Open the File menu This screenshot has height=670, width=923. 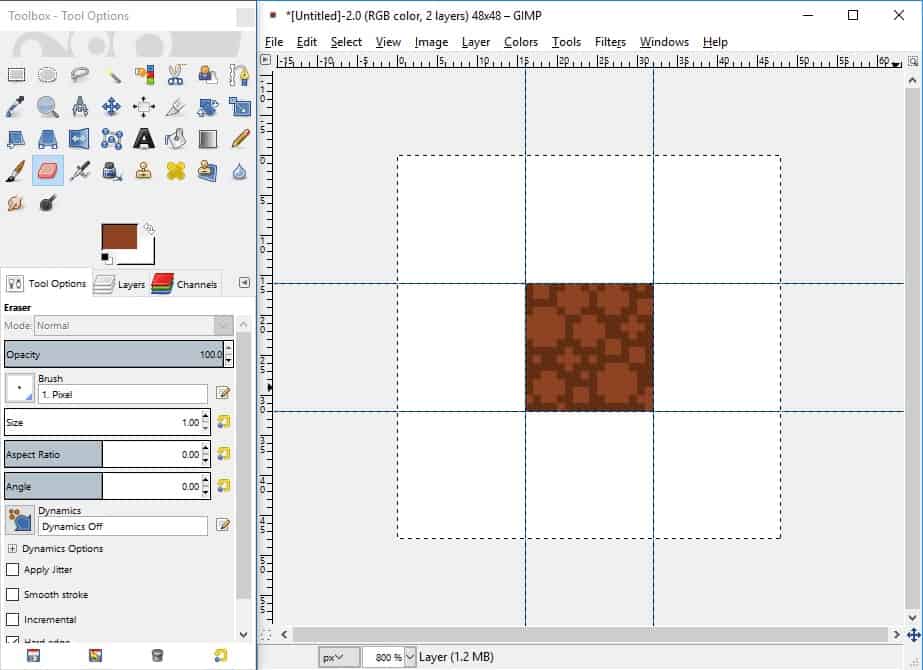tap(274, 42)
